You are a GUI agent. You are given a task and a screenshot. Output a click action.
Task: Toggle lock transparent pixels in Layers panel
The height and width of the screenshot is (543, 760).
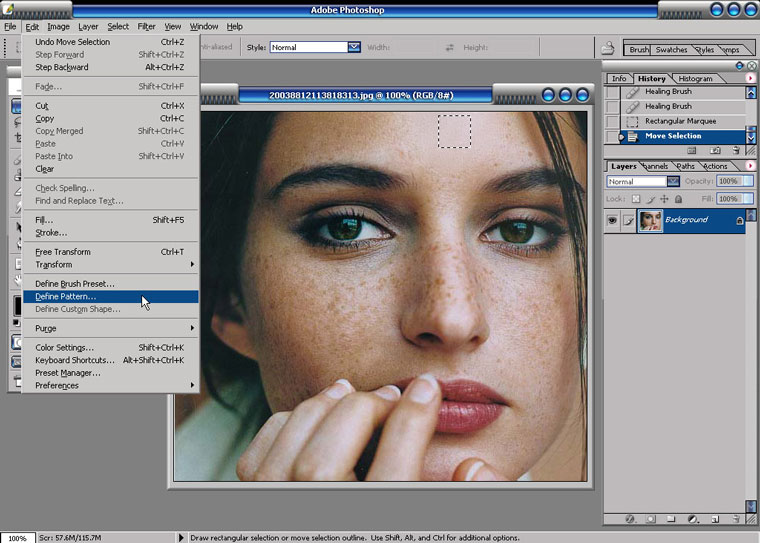pyautogui.click(x=634, y=200)
